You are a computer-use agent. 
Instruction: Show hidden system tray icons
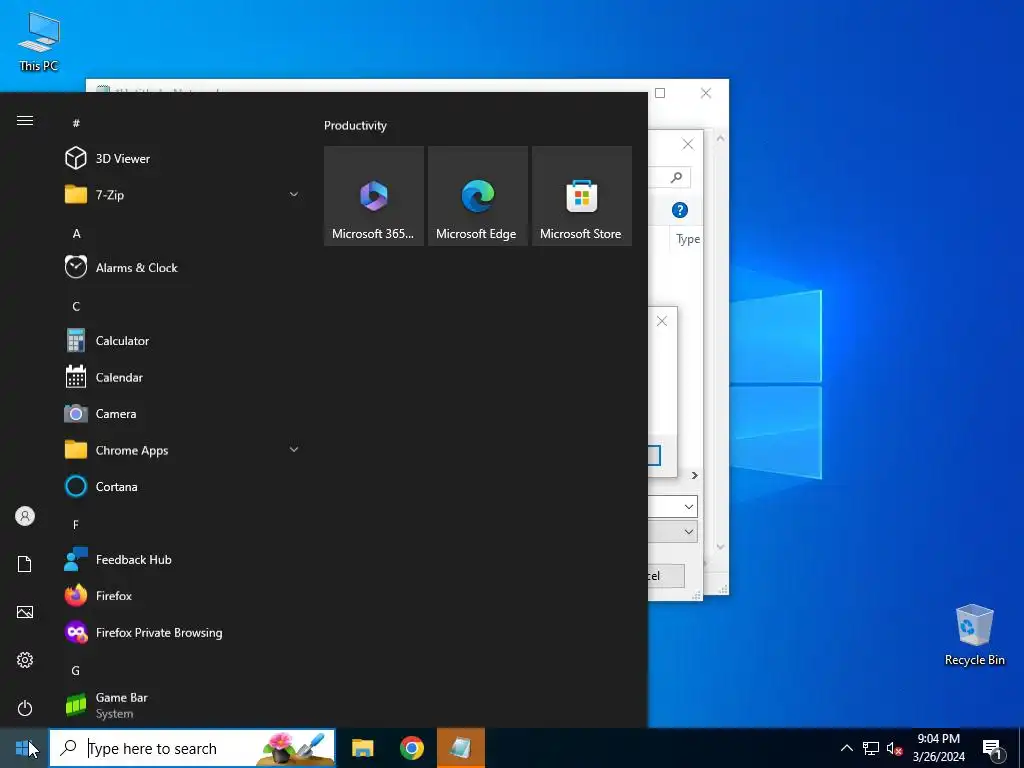tap(846, 748)
